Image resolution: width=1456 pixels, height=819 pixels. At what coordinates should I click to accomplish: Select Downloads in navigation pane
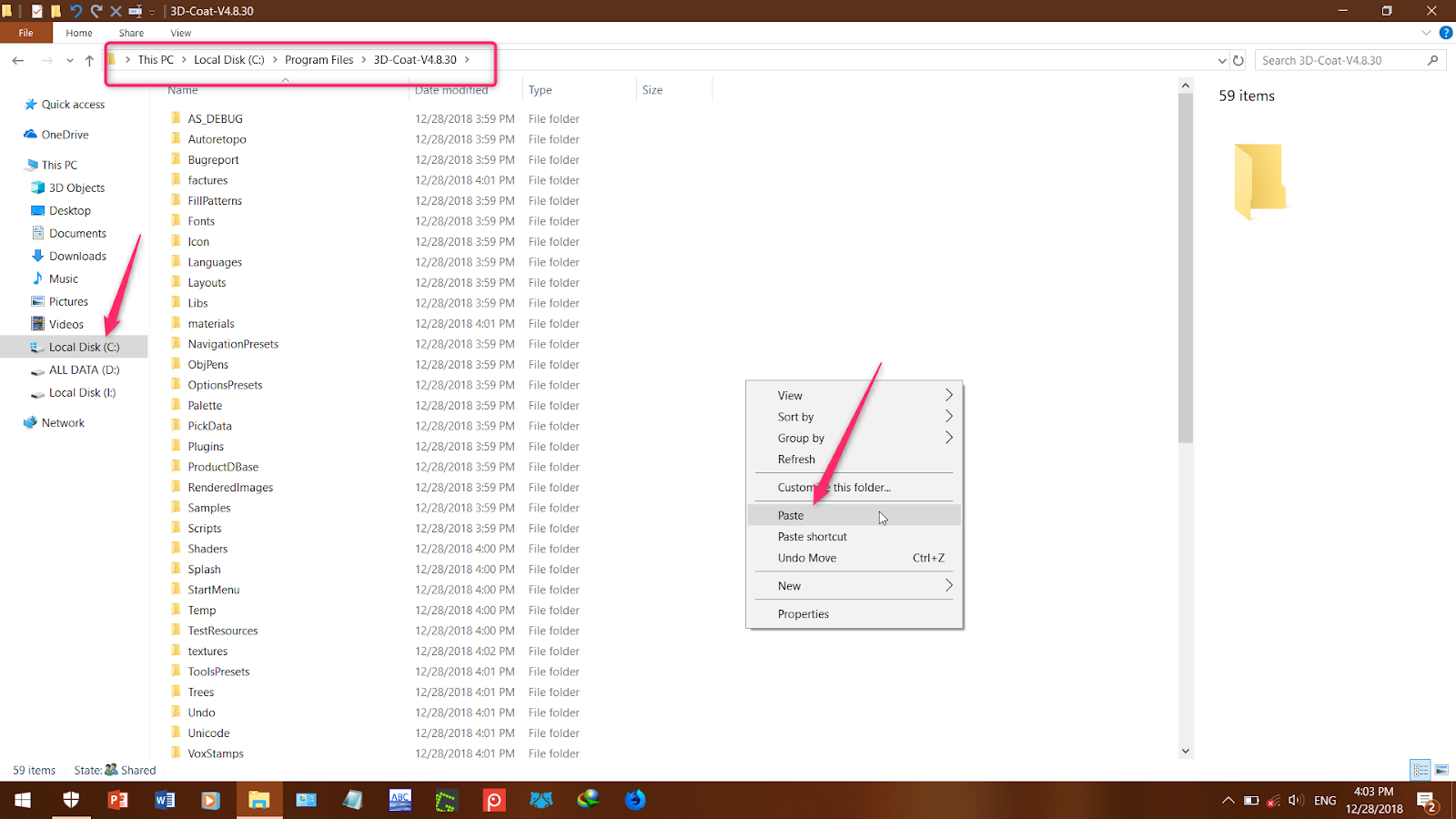77,256
